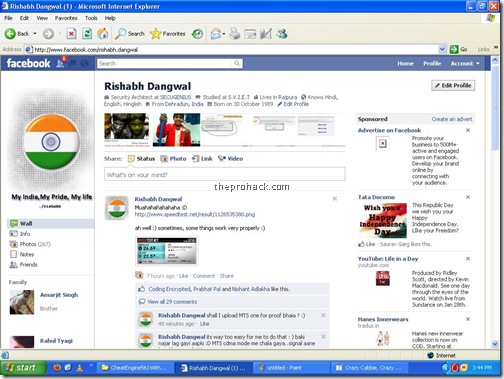Viewport: 504px width, 379px height.
Task: Click page scrollbar down arrow
Action: click(495, 344)
